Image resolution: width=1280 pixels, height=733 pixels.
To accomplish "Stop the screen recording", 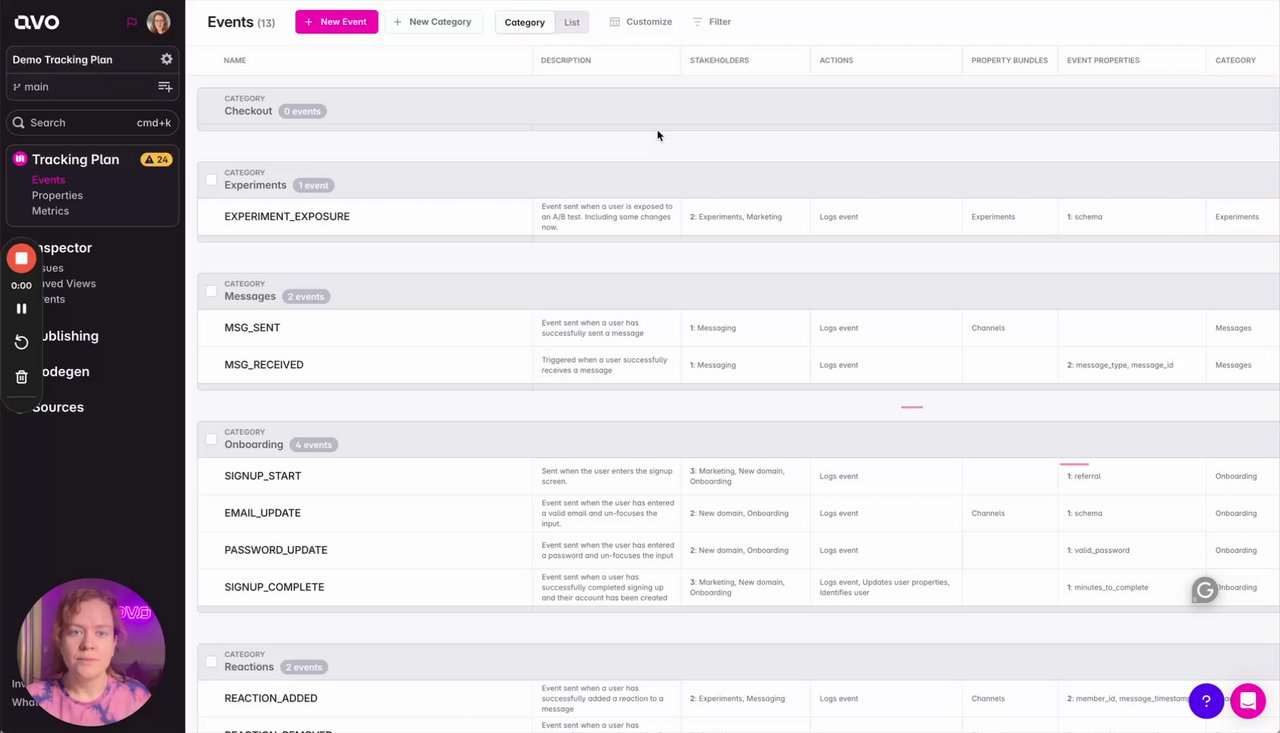I will (21, 258).
